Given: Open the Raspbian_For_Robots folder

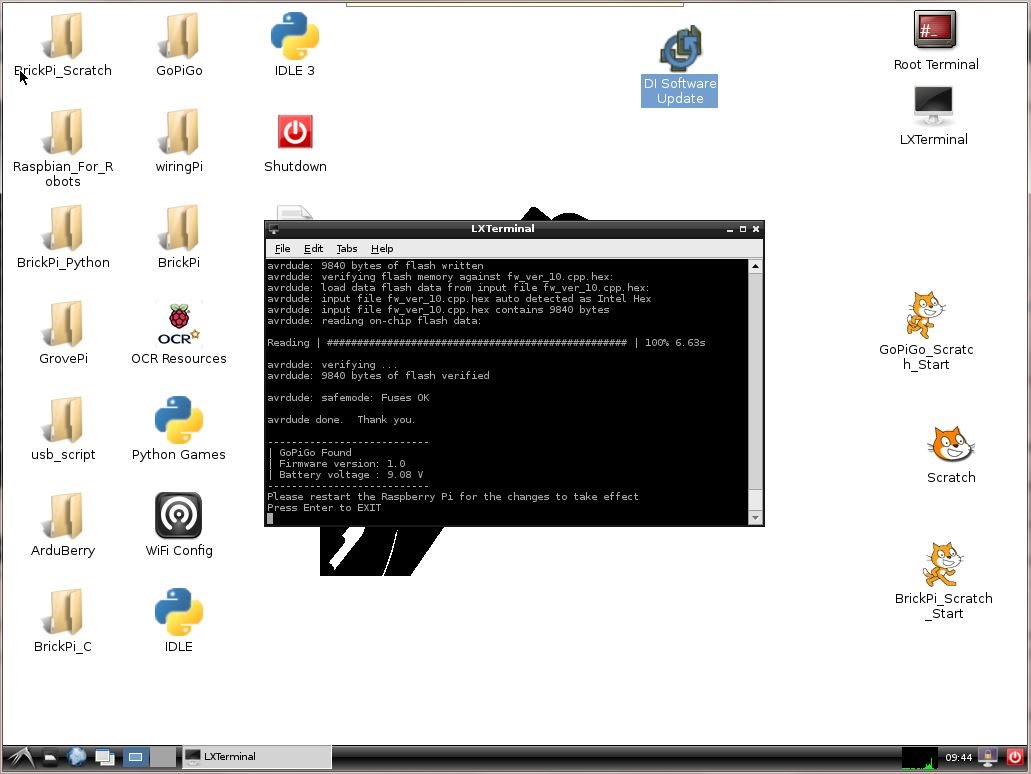Looking at the screenshot, I should tap(63, 132).
